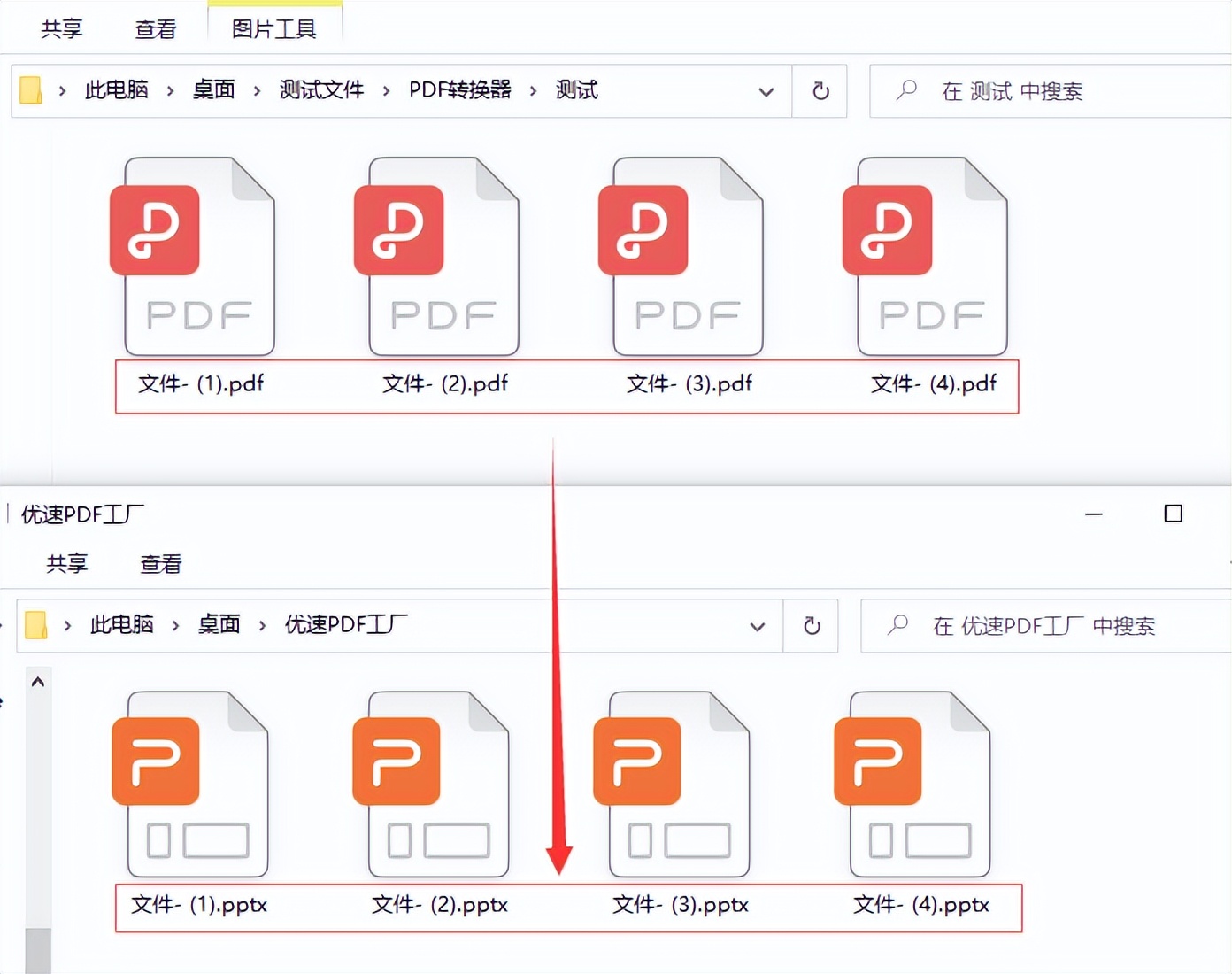Open the 共享 tab in the 优速PDF工厂 window

67,563
